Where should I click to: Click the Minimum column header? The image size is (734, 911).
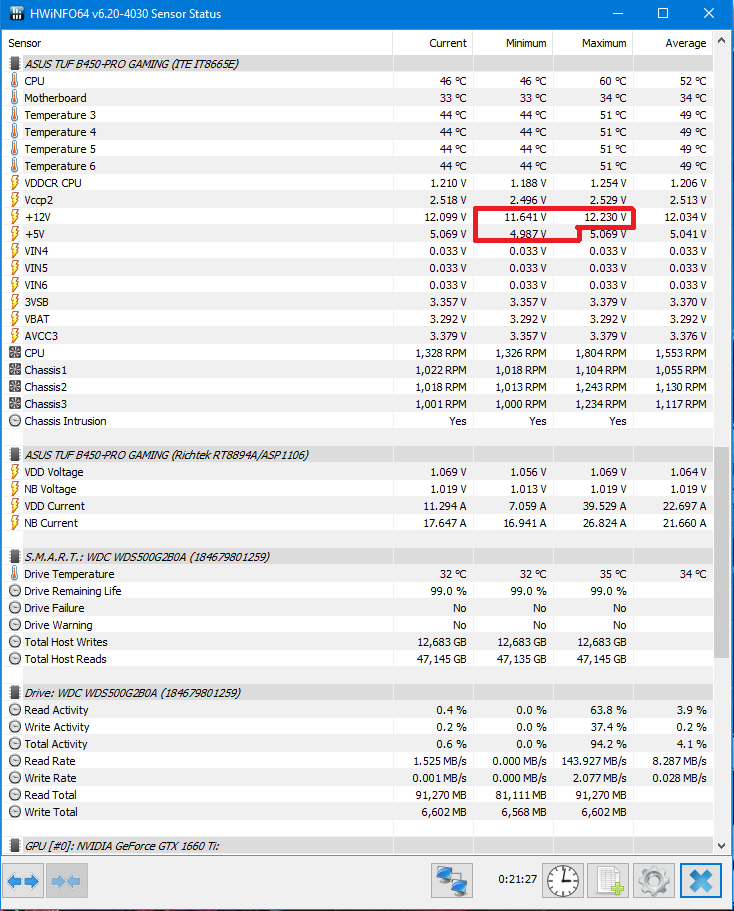[x=526, y=43]
